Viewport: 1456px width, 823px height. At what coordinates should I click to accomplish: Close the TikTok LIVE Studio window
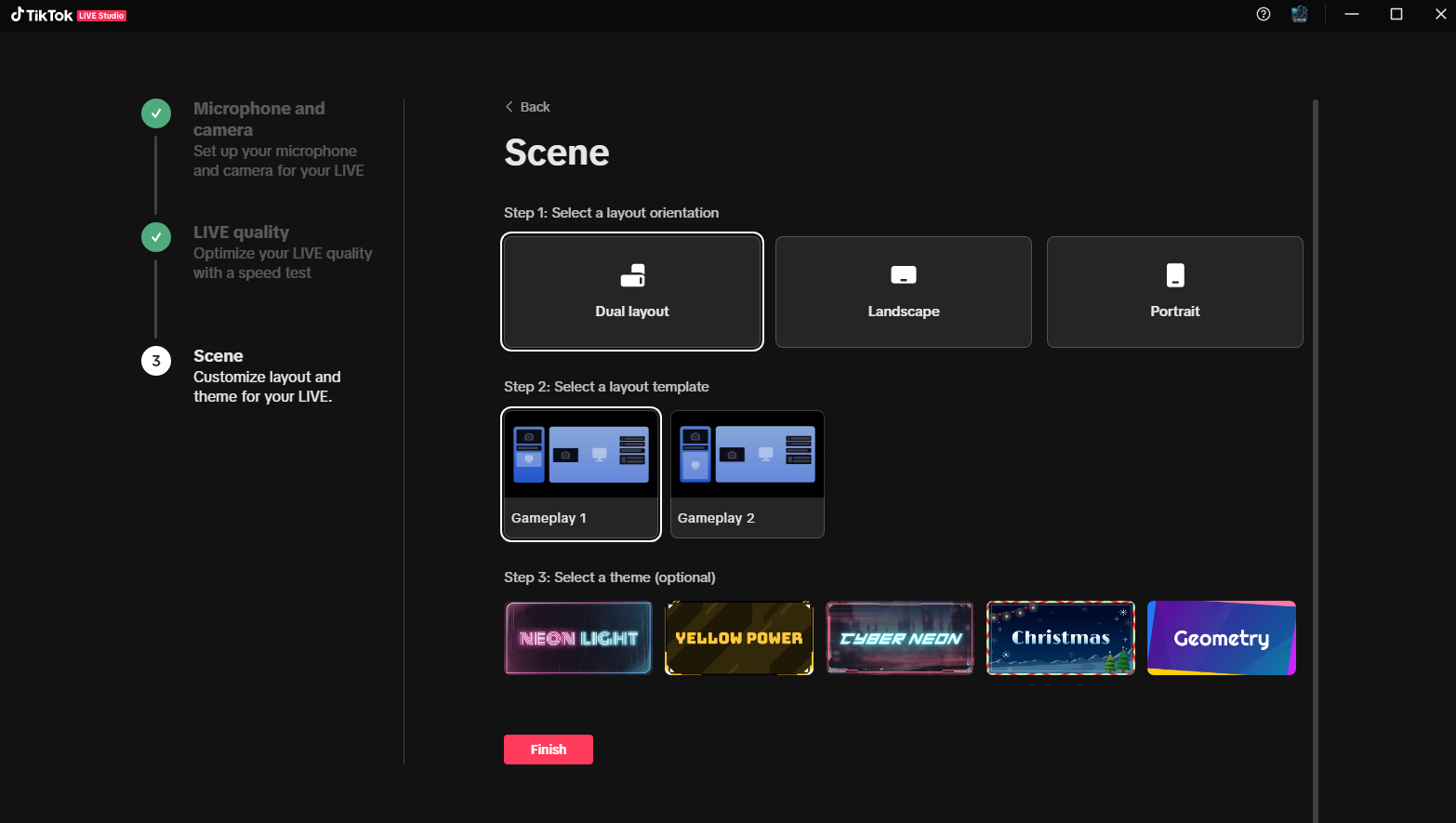(1440, 14)
